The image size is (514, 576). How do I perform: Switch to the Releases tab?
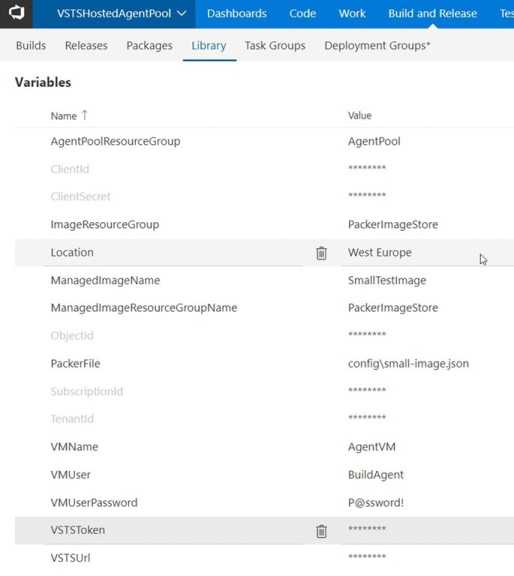click(86, 46)
